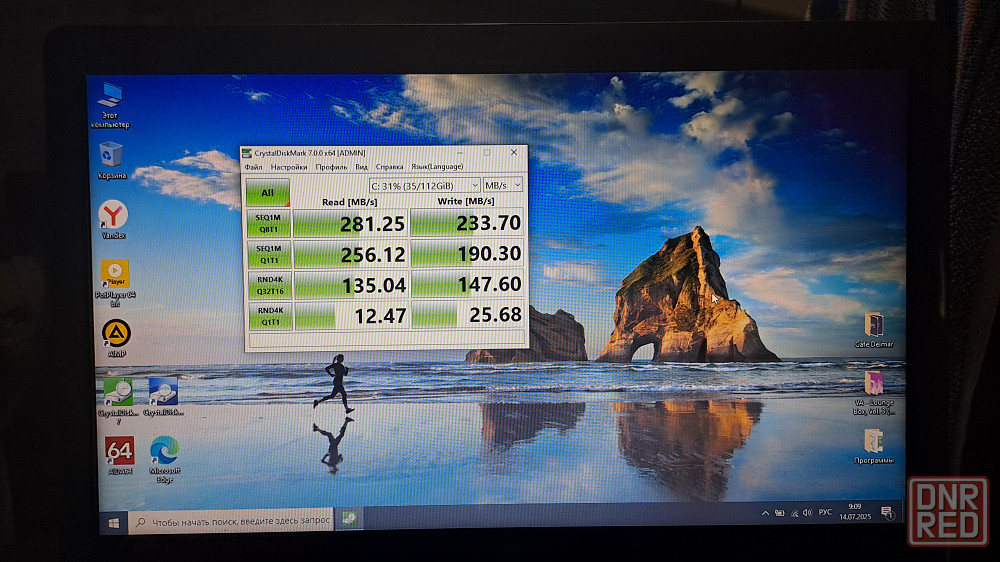1000x562 pixels.
Task: Switch the РУС input language indicator
Action: pyautogui.click(x=825, y=512)
